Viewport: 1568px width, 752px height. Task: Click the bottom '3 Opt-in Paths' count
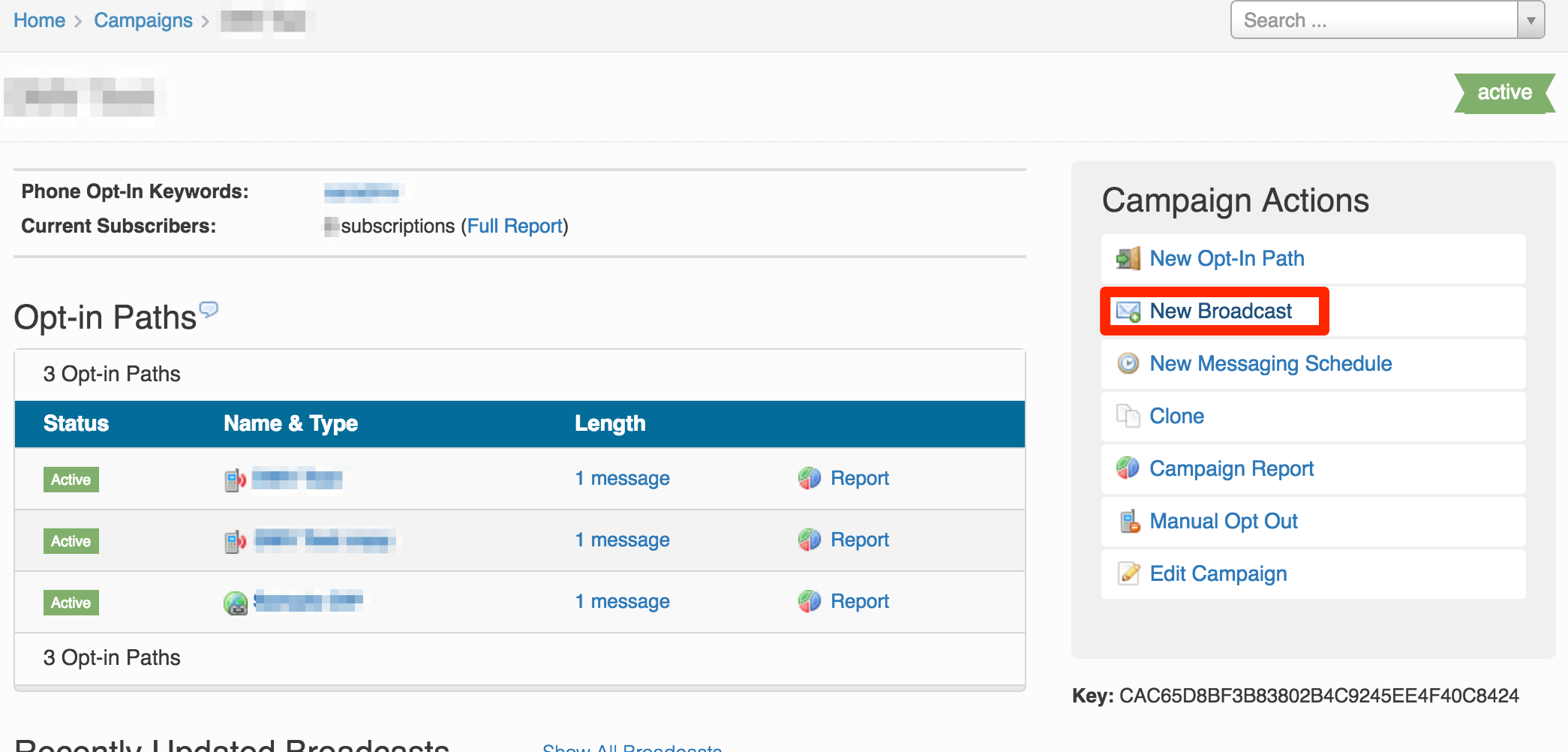coord(112,657)
